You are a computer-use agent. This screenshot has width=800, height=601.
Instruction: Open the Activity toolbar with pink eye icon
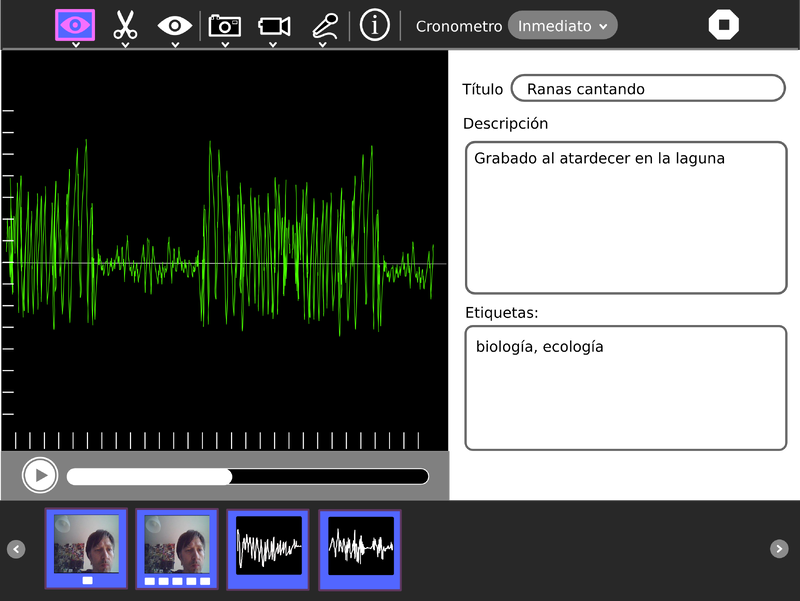pyautogui.click(x=75, y=25)
